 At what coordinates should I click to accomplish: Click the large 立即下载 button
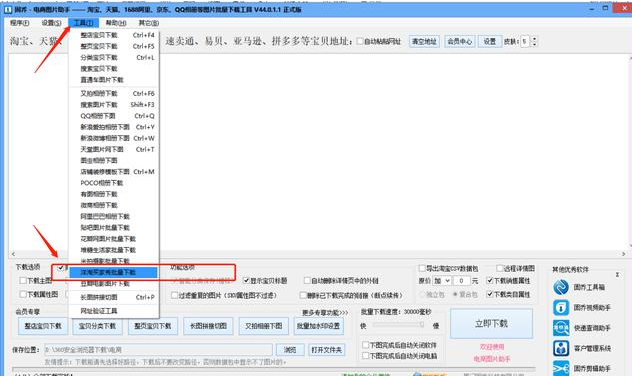491,323
